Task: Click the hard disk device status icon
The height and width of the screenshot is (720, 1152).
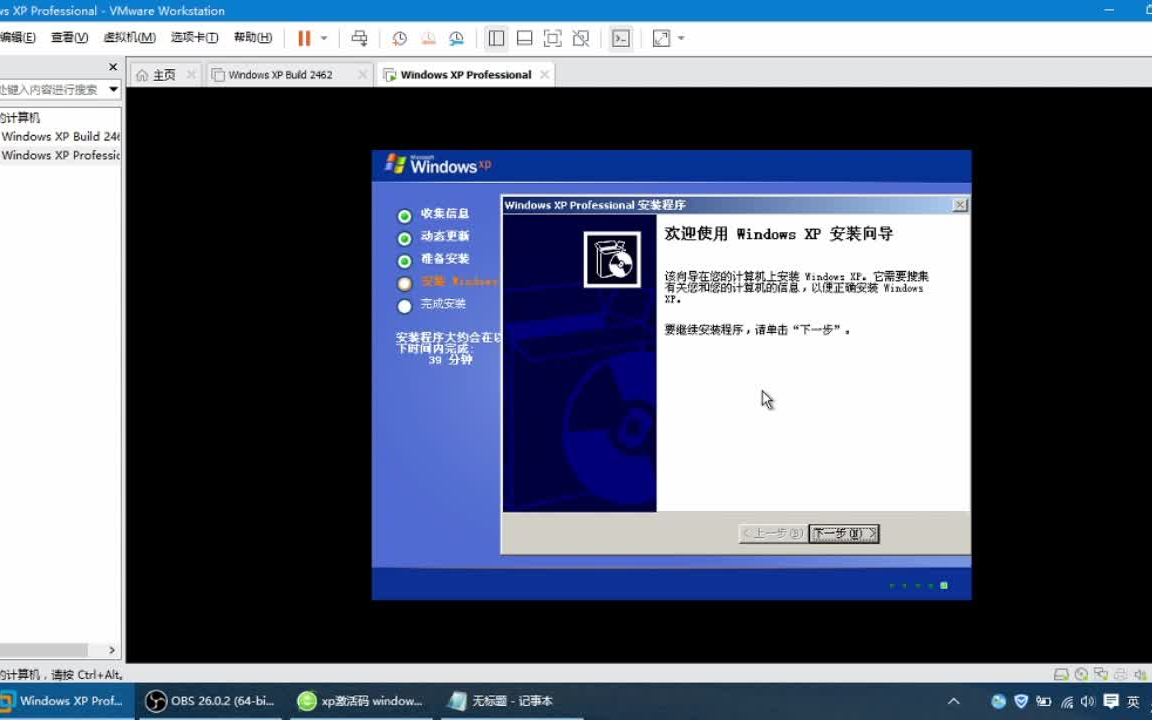Action: click(1061, 674)
